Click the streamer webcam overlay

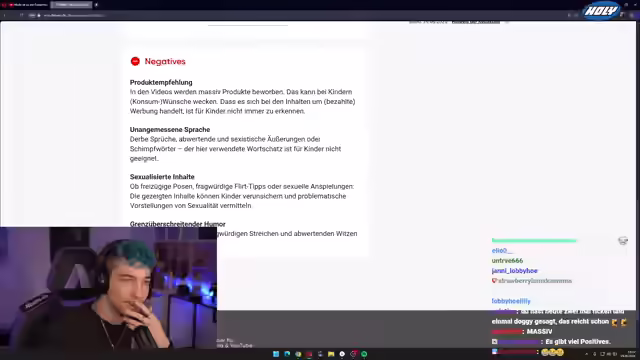pyautogui.click(x=108, y=288)
